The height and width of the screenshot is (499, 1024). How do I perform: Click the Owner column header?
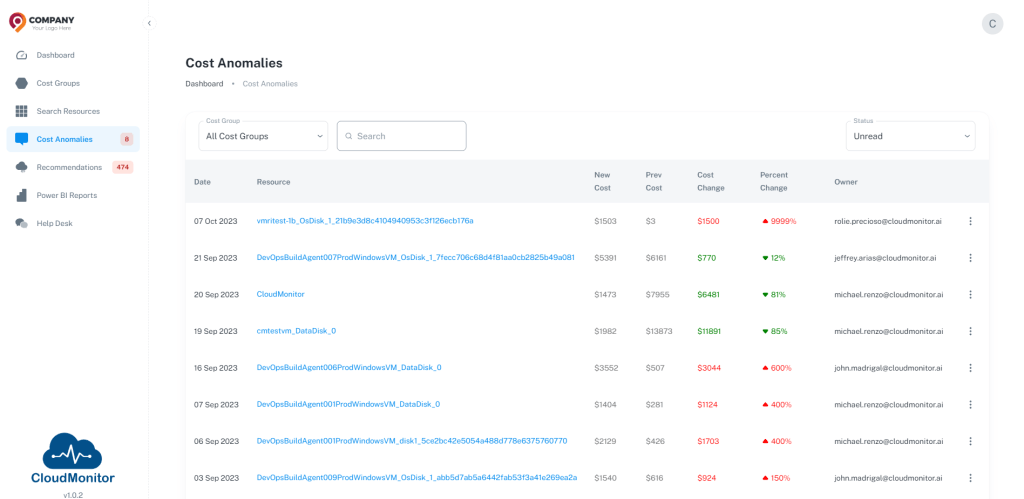pos(846,182)
